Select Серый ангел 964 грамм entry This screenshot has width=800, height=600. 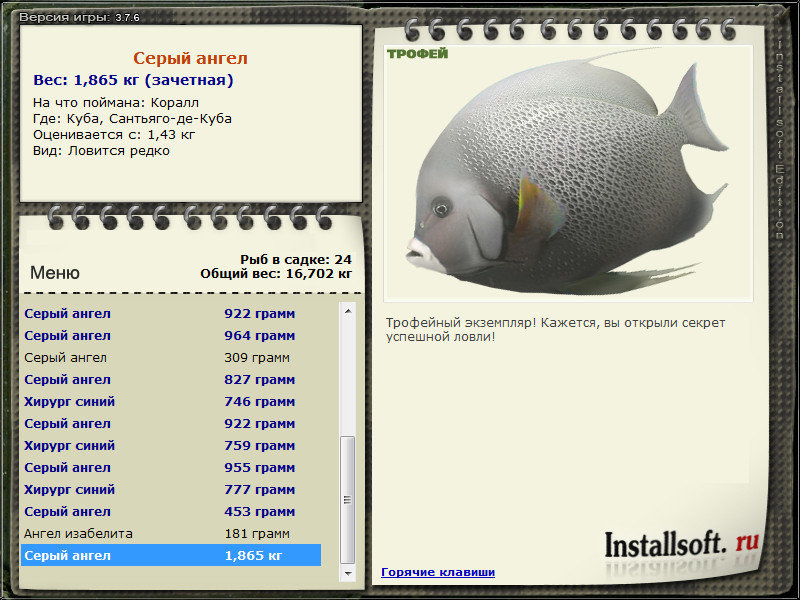[171, 336]
